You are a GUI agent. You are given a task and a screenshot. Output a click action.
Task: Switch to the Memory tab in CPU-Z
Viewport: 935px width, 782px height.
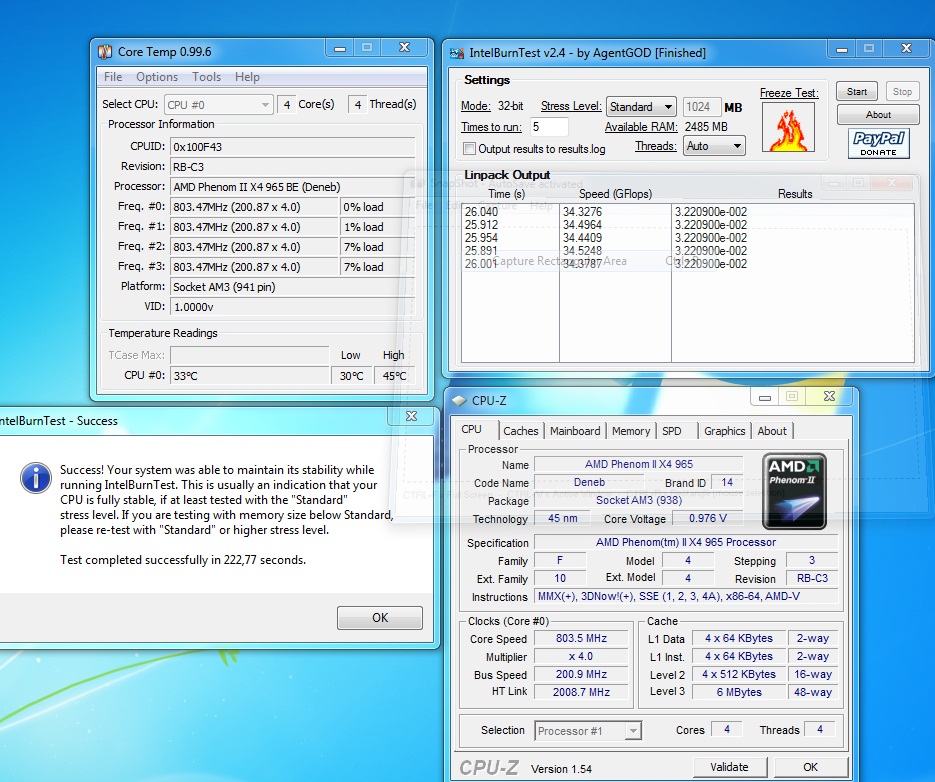(631, 431)
